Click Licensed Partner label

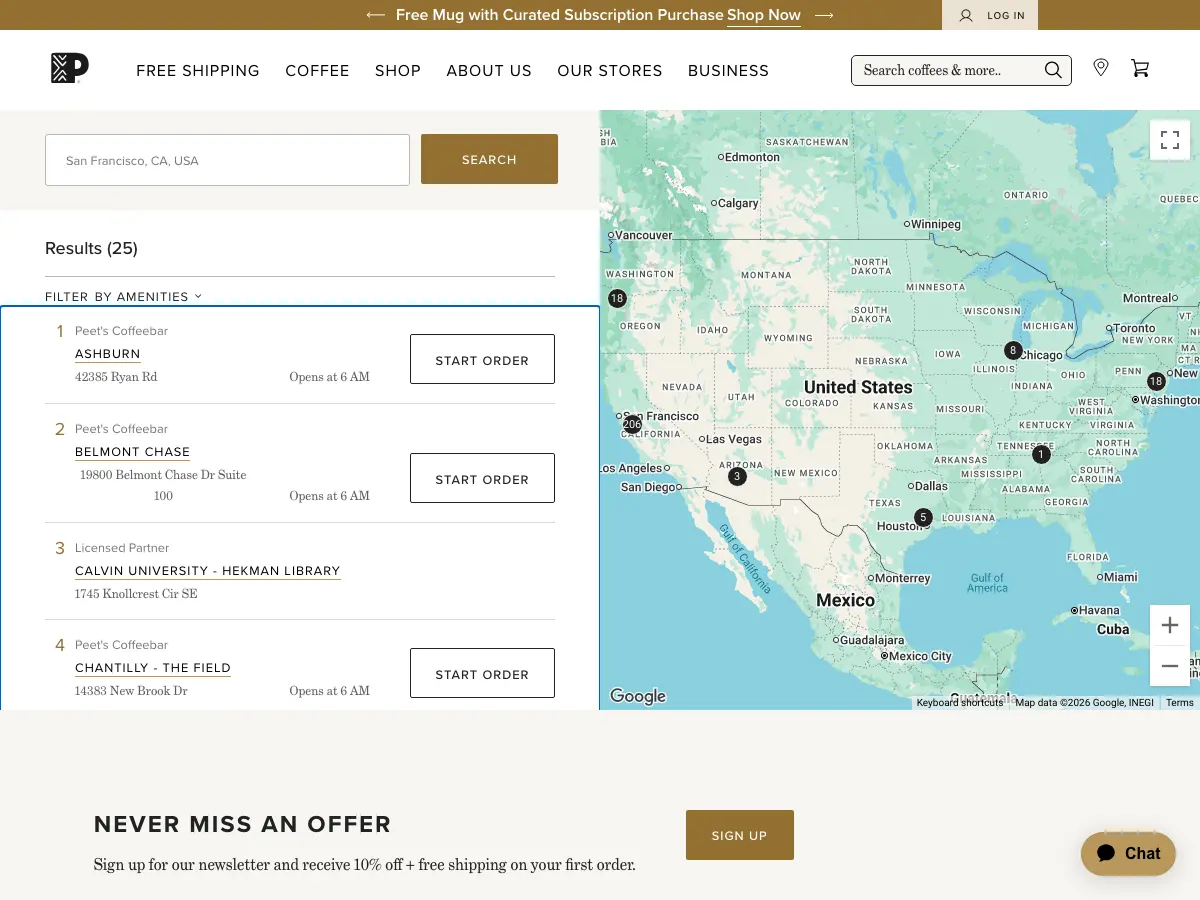pyautogui.click(x=122, y=548)
